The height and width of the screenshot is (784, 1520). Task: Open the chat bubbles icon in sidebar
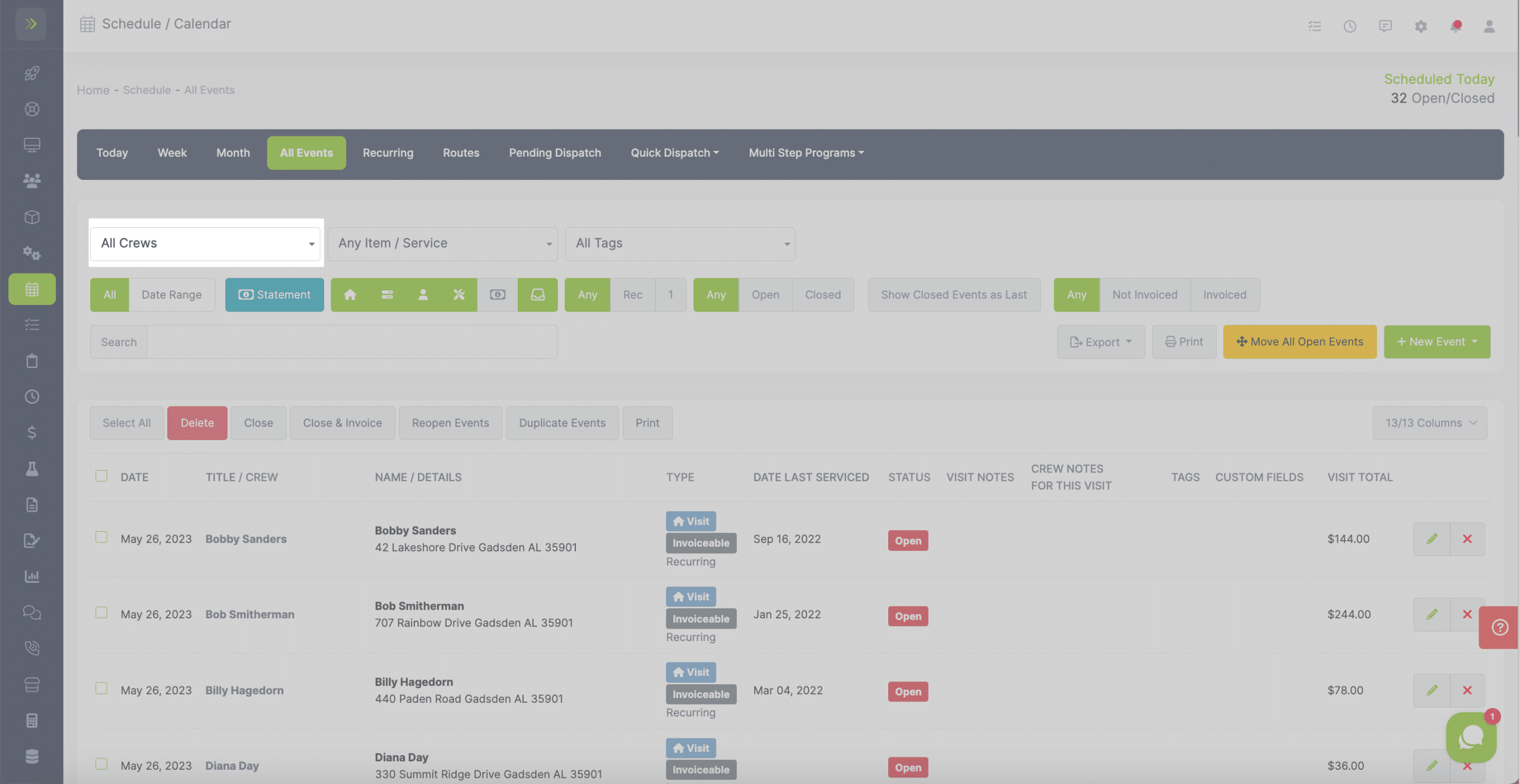[31, 612]
